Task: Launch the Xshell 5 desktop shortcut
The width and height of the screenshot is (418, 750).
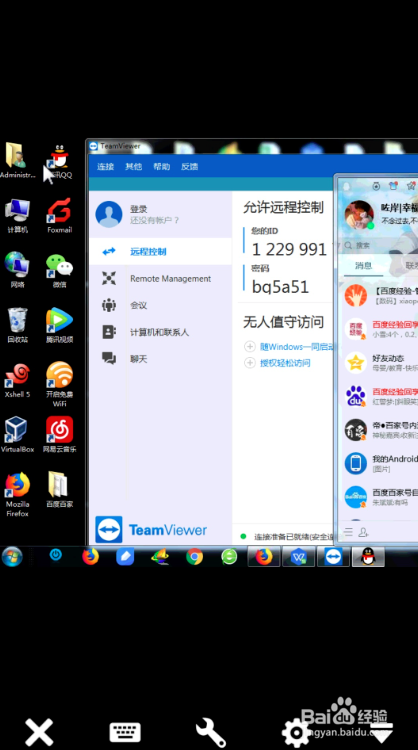Action: (17, 380)
